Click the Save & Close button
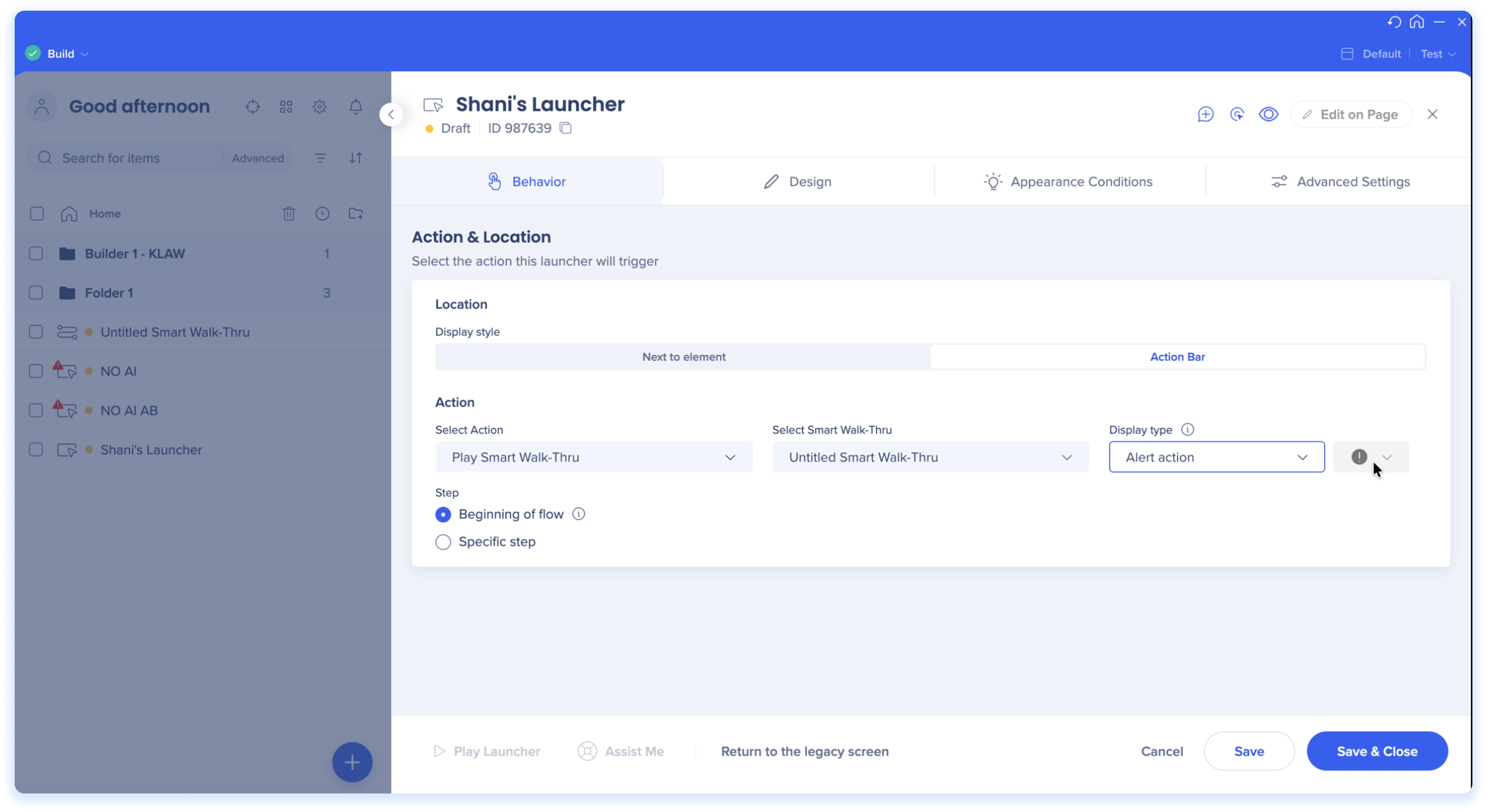The image size is (1487, 812). point(1377,751)
